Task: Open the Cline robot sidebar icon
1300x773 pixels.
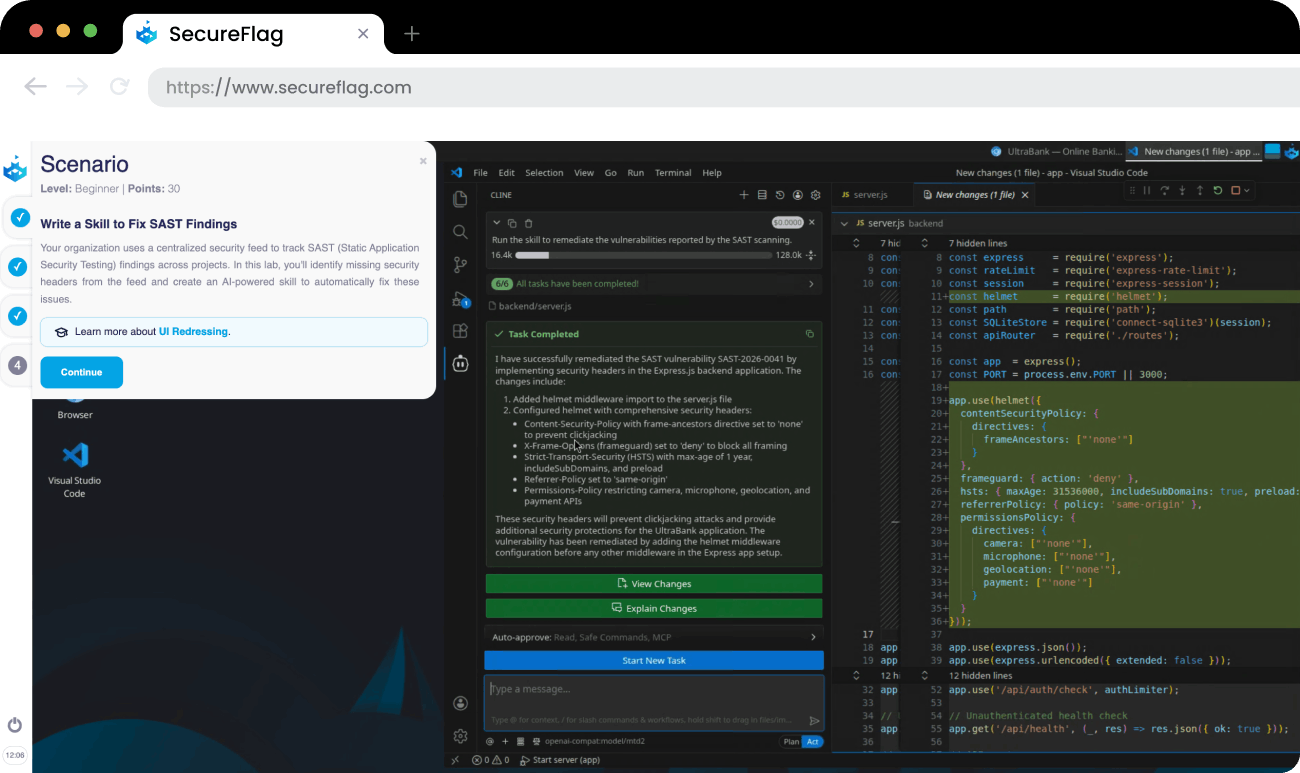Action: click(460, 363)
